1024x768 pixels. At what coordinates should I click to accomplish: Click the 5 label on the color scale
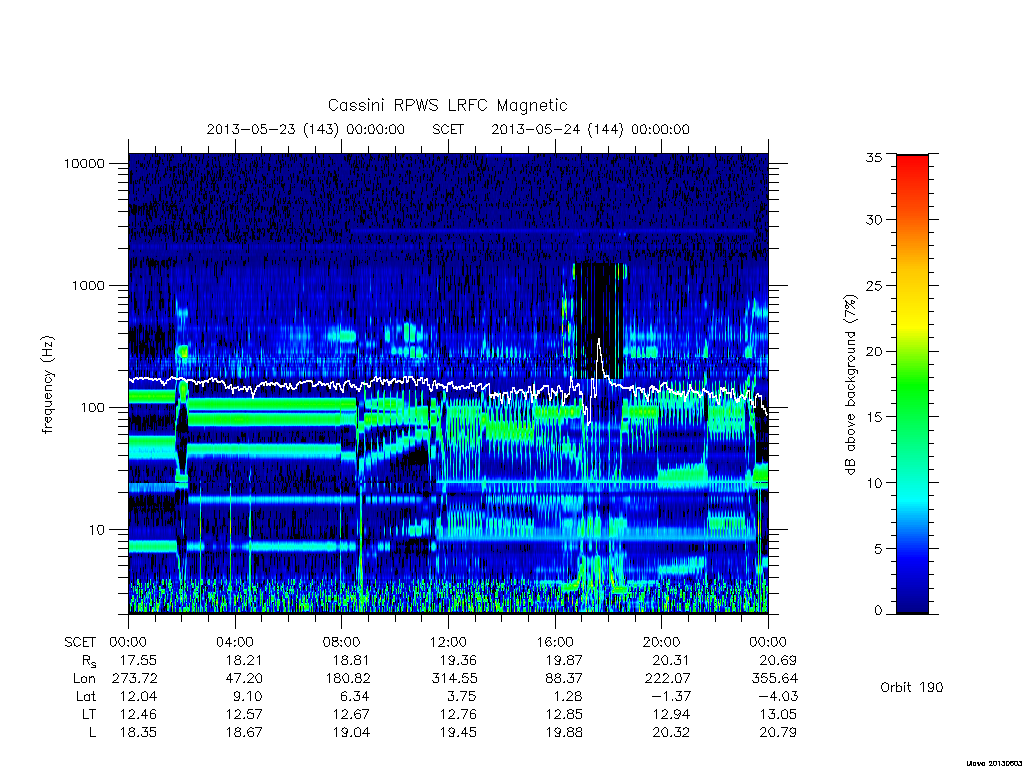878,549
